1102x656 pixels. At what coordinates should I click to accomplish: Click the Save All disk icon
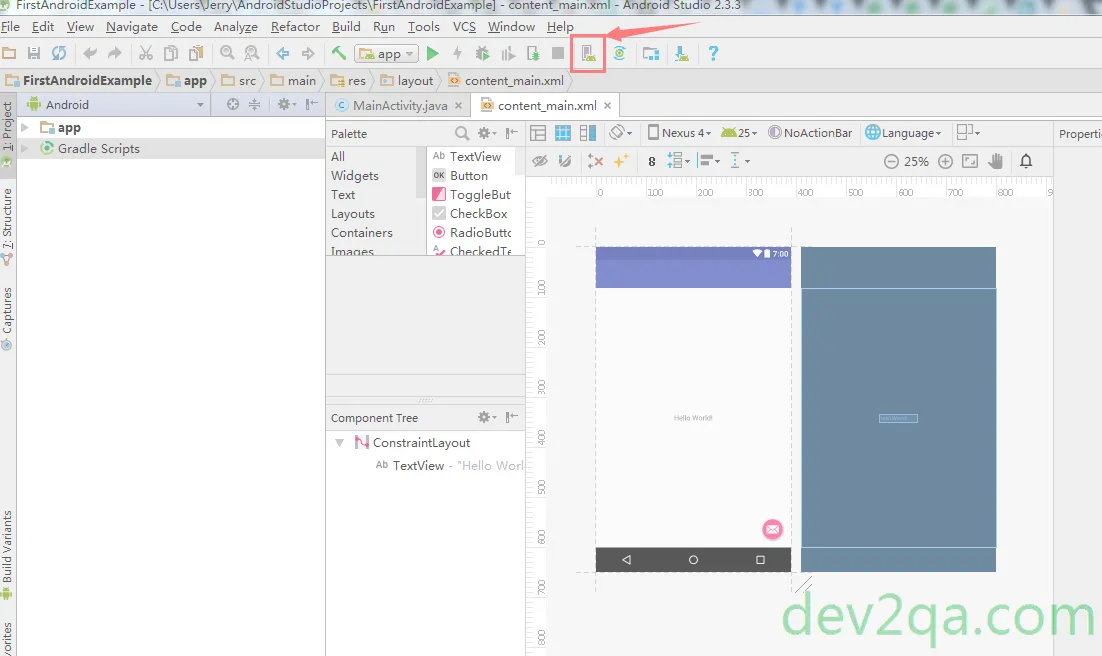point(34,53)
